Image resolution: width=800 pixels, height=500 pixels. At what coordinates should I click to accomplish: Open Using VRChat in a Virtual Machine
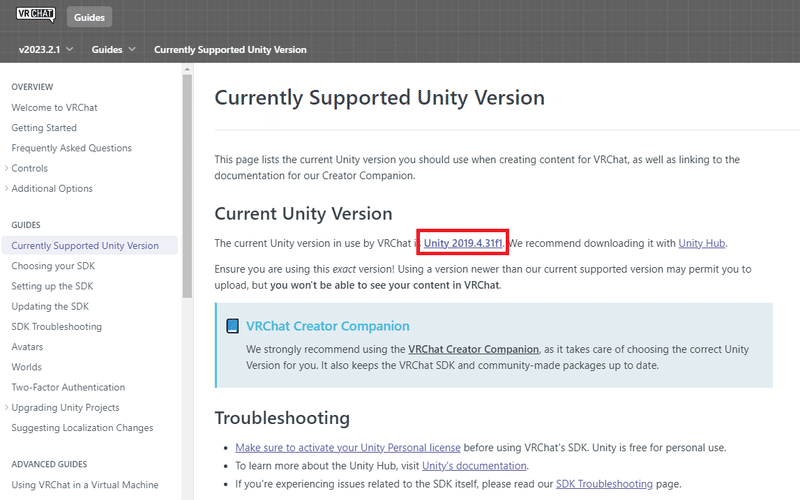click(x=85, y=485)
